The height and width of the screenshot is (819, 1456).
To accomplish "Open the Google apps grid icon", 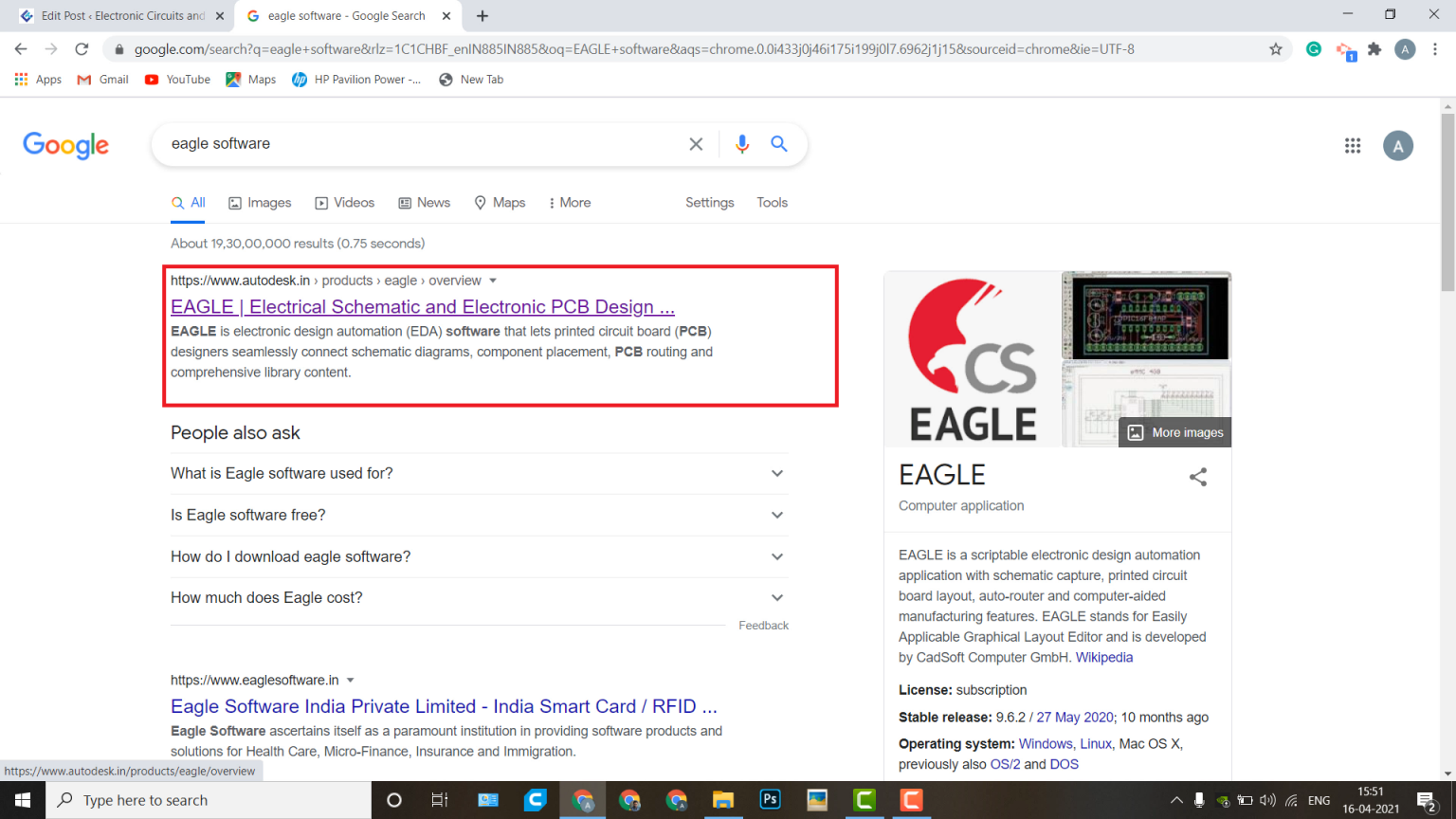I will [x=1353, y=145].
